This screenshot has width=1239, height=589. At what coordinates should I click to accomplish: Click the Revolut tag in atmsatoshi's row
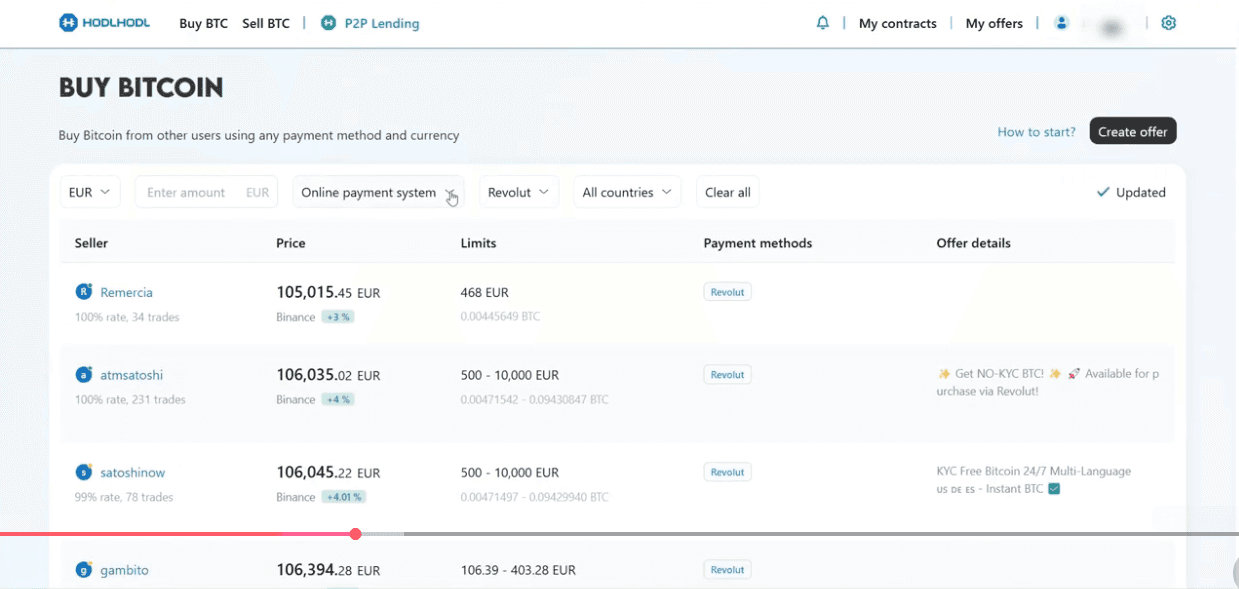[727, 375]
